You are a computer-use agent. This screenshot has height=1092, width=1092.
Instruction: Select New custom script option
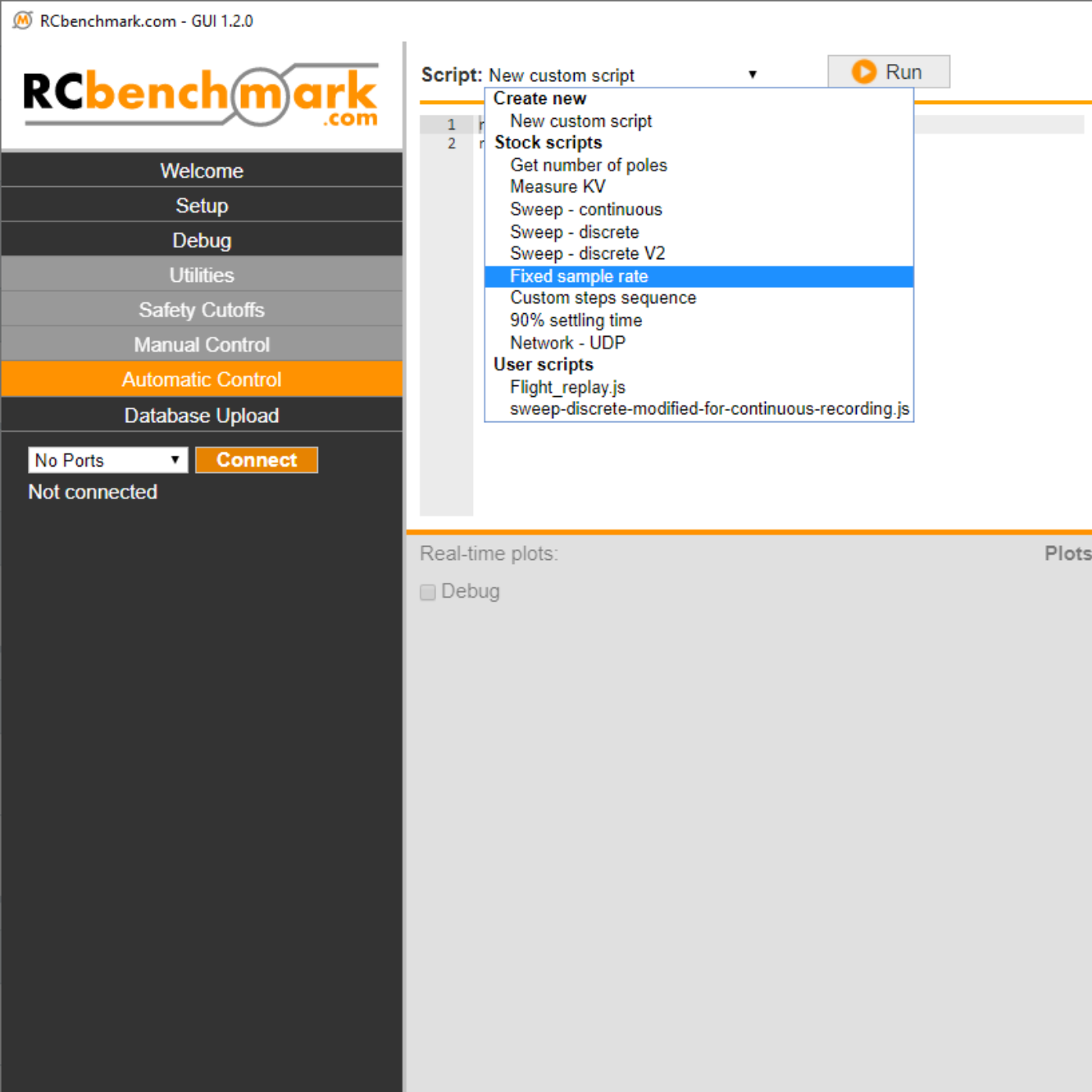pos(699,121)
